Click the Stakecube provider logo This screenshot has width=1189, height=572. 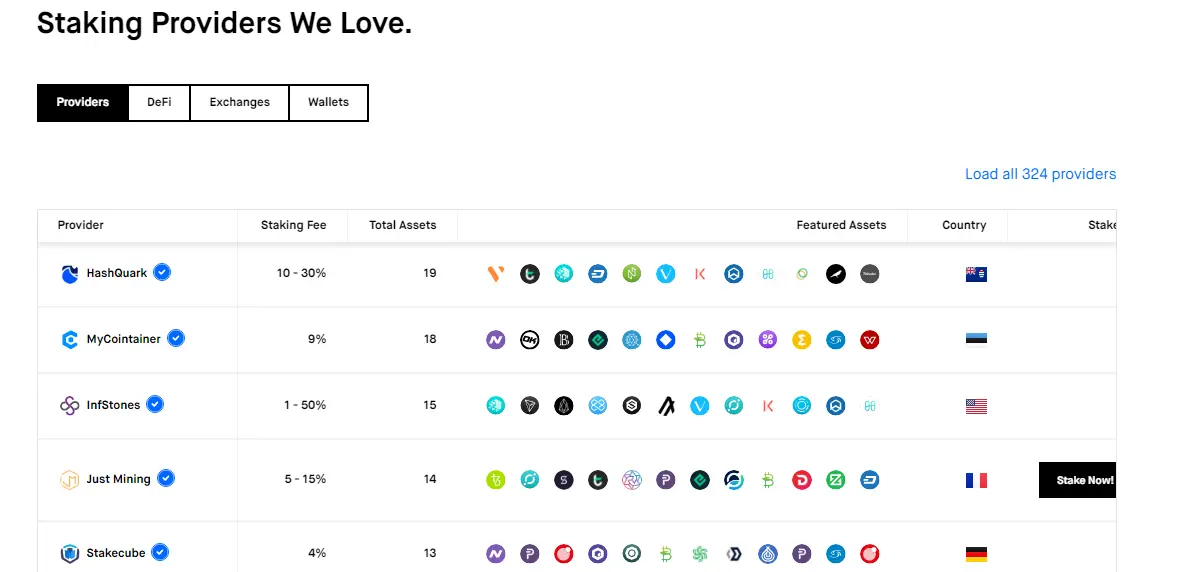coord(70,554)
